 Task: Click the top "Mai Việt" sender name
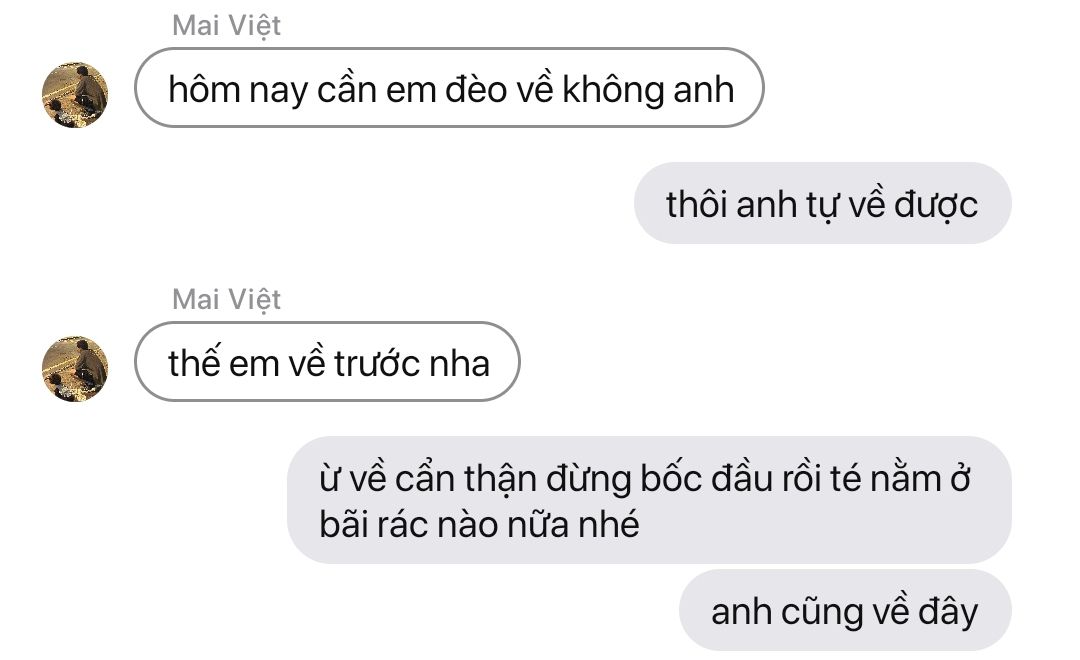coord(226,26)
